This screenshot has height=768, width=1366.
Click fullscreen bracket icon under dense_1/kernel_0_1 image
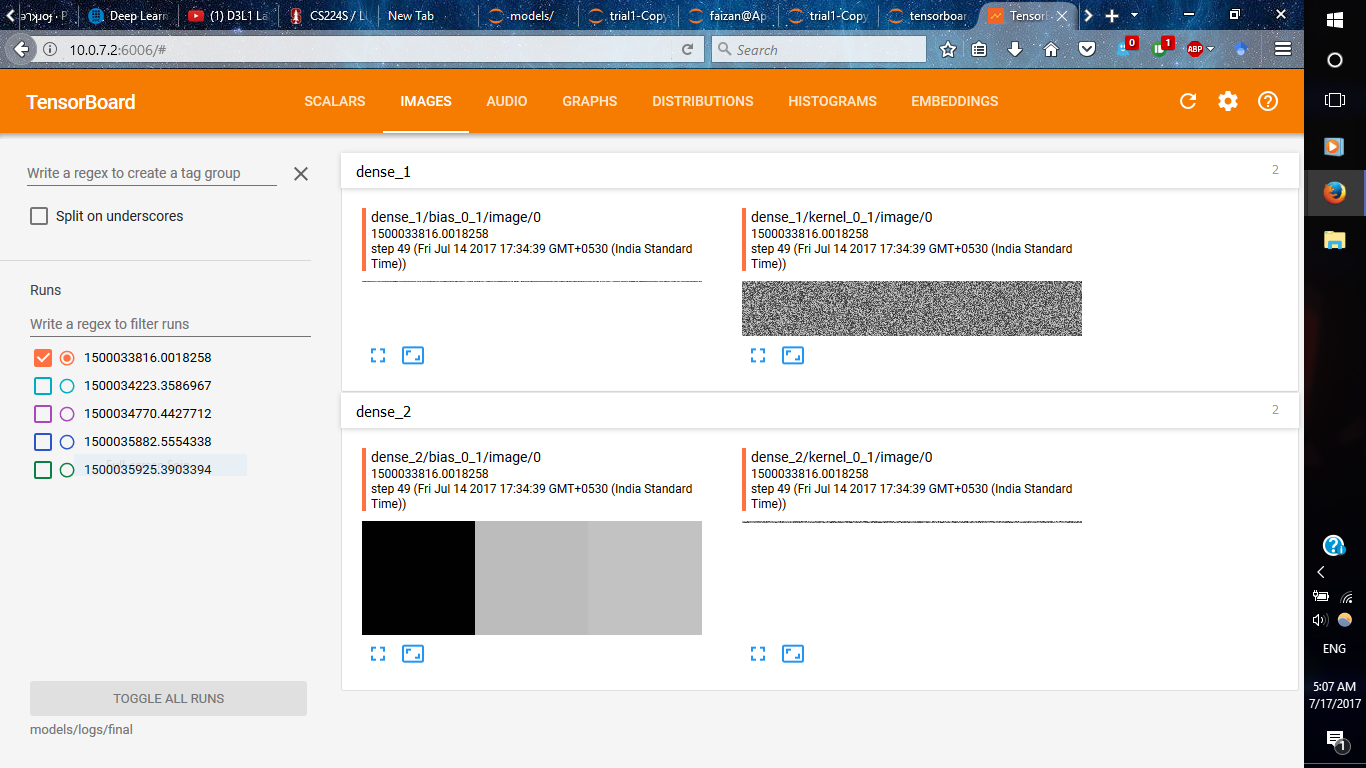point(758,355)
